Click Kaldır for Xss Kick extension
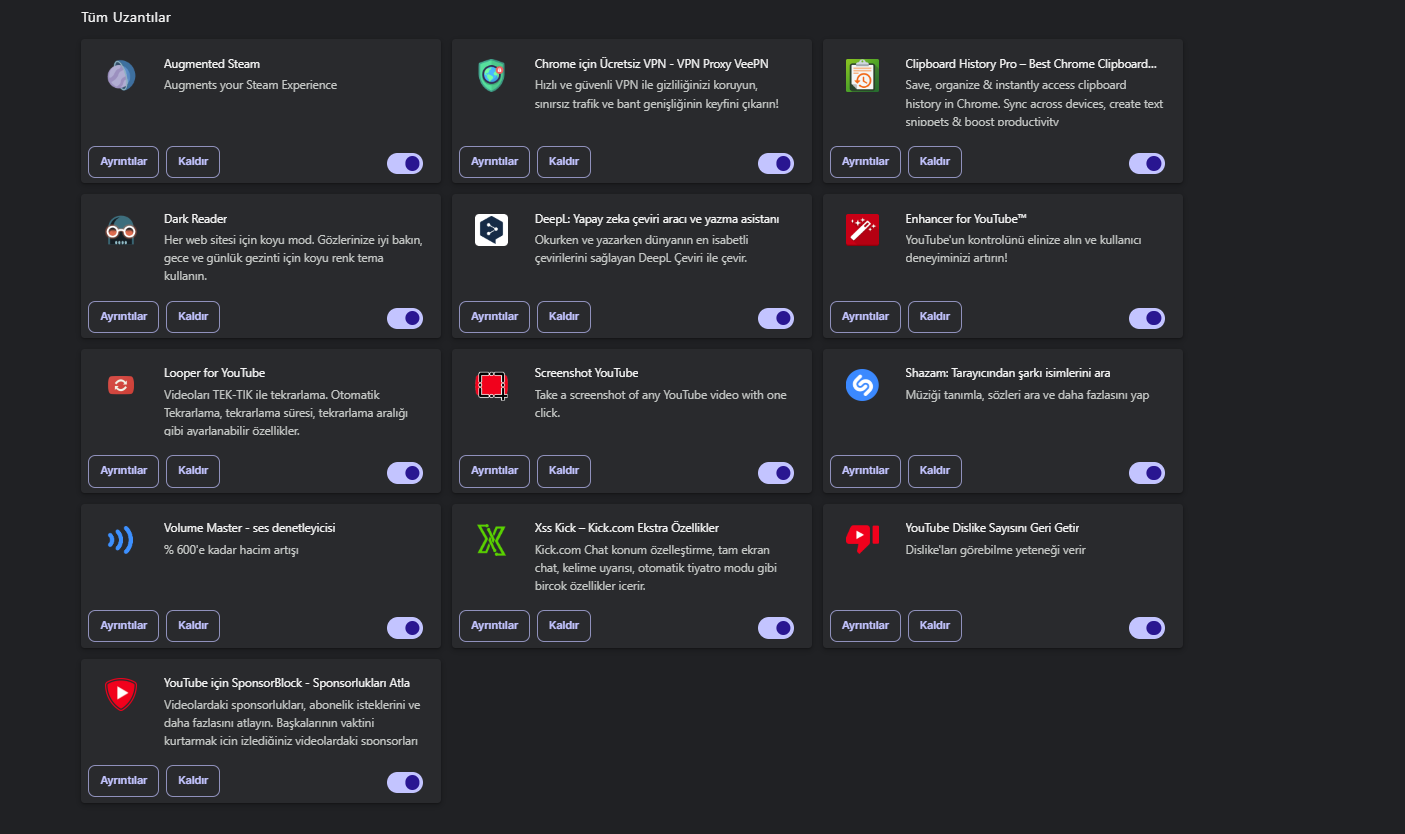This screenshot has width=1405, height=834. coord(564,626)
